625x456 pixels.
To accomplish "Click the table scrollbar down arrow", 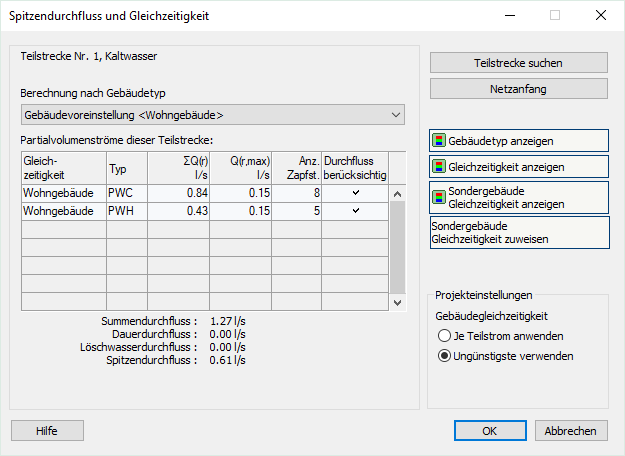I will 397,303.
